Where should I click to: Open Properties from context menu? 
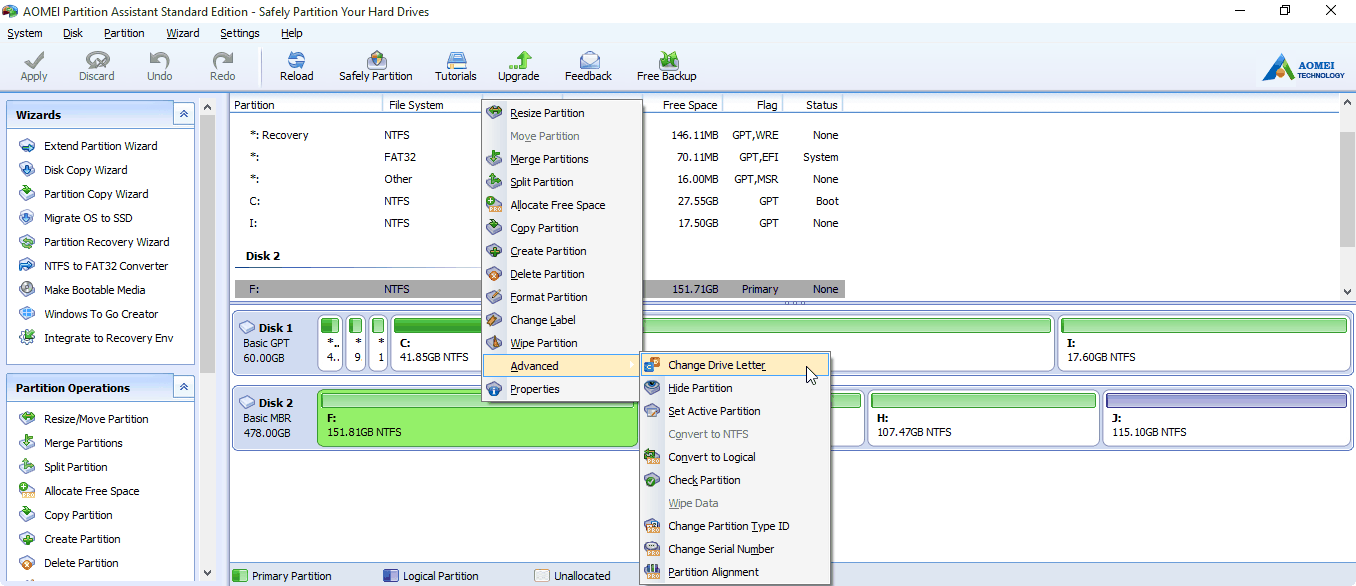pos(561,389)
